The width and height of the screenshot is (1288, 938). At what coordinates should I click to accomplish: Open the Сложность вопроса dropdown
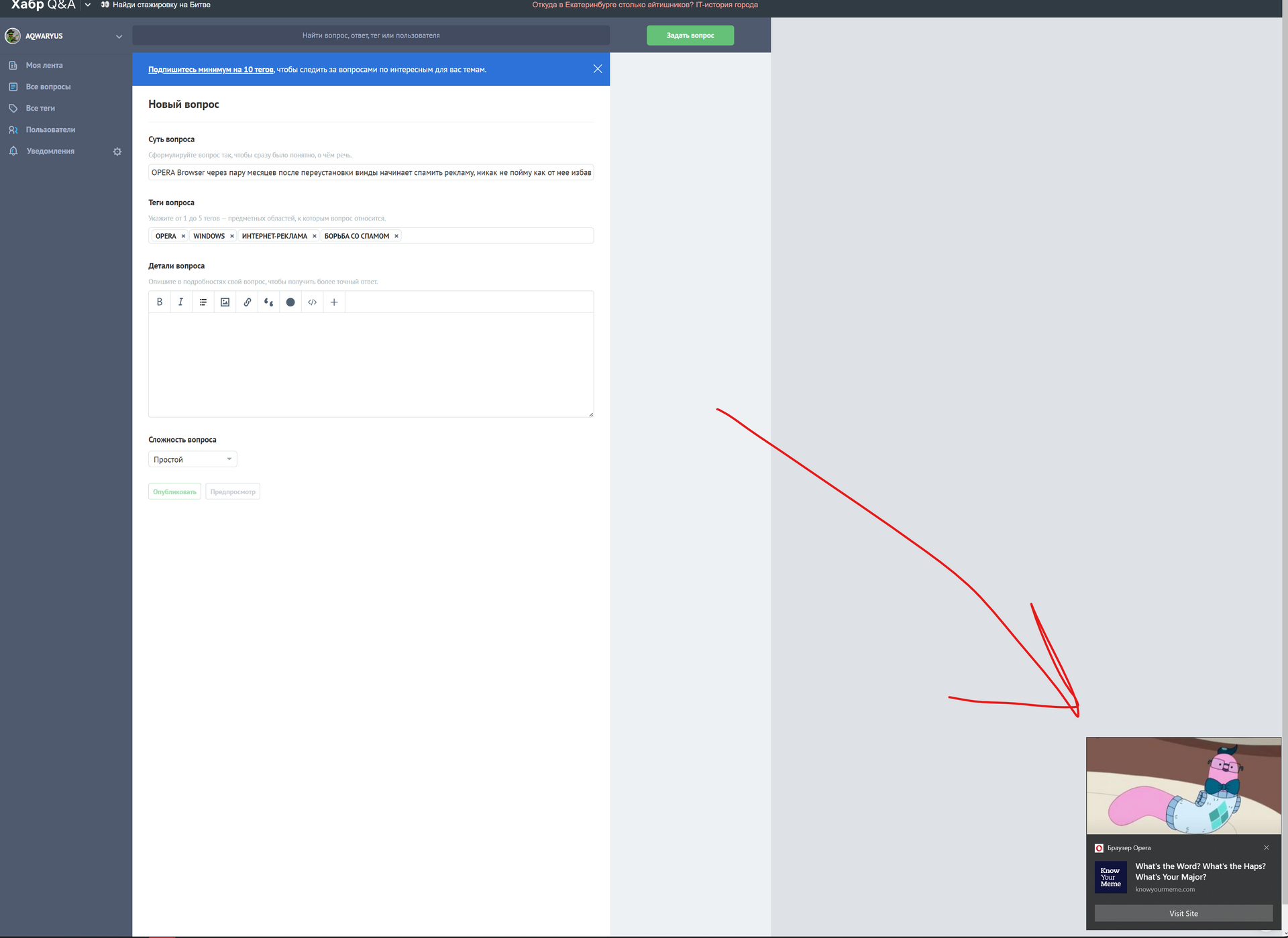193,459
